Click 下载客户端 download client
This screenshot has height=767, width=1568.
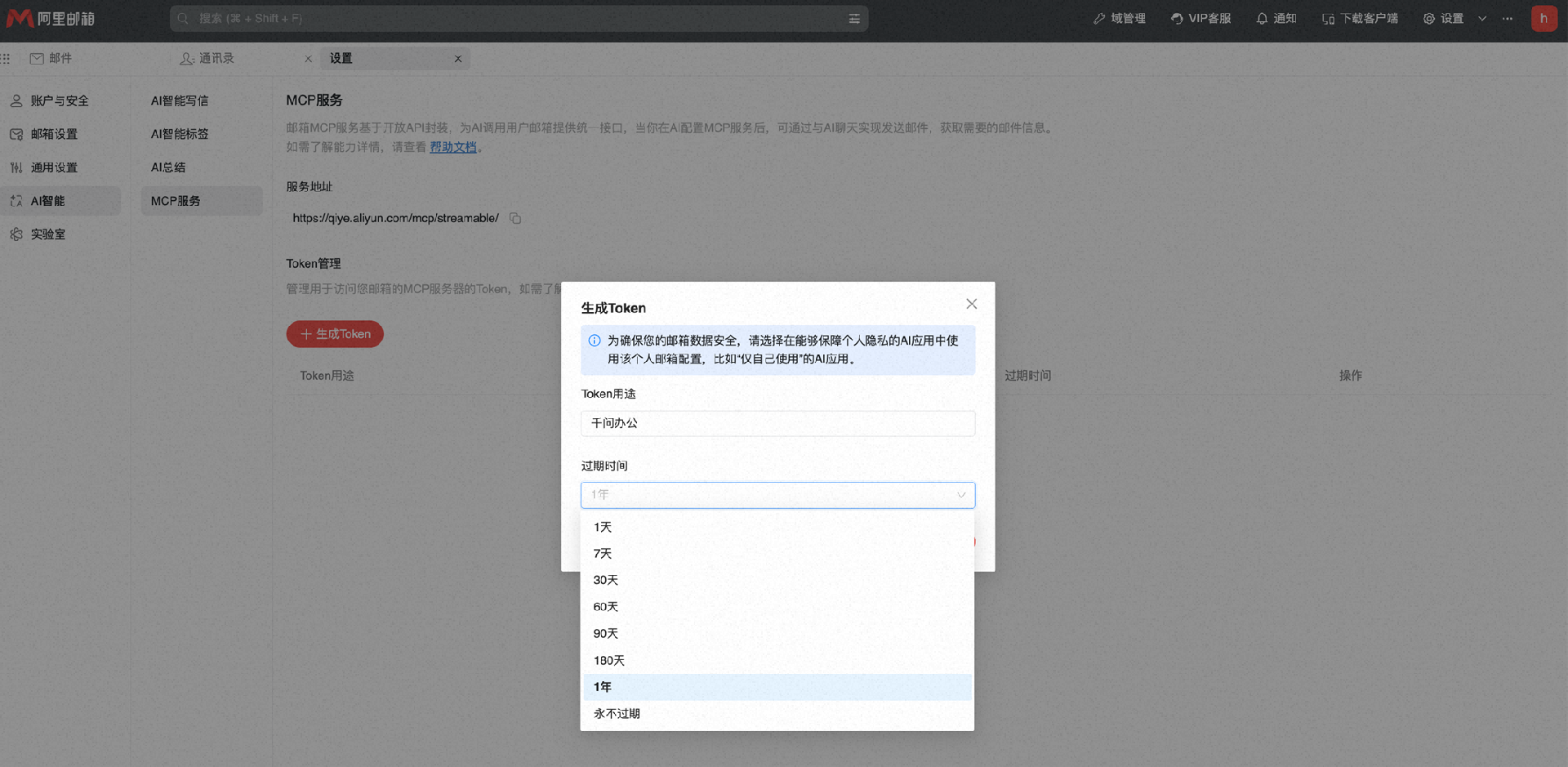(x=1361, y=18)
